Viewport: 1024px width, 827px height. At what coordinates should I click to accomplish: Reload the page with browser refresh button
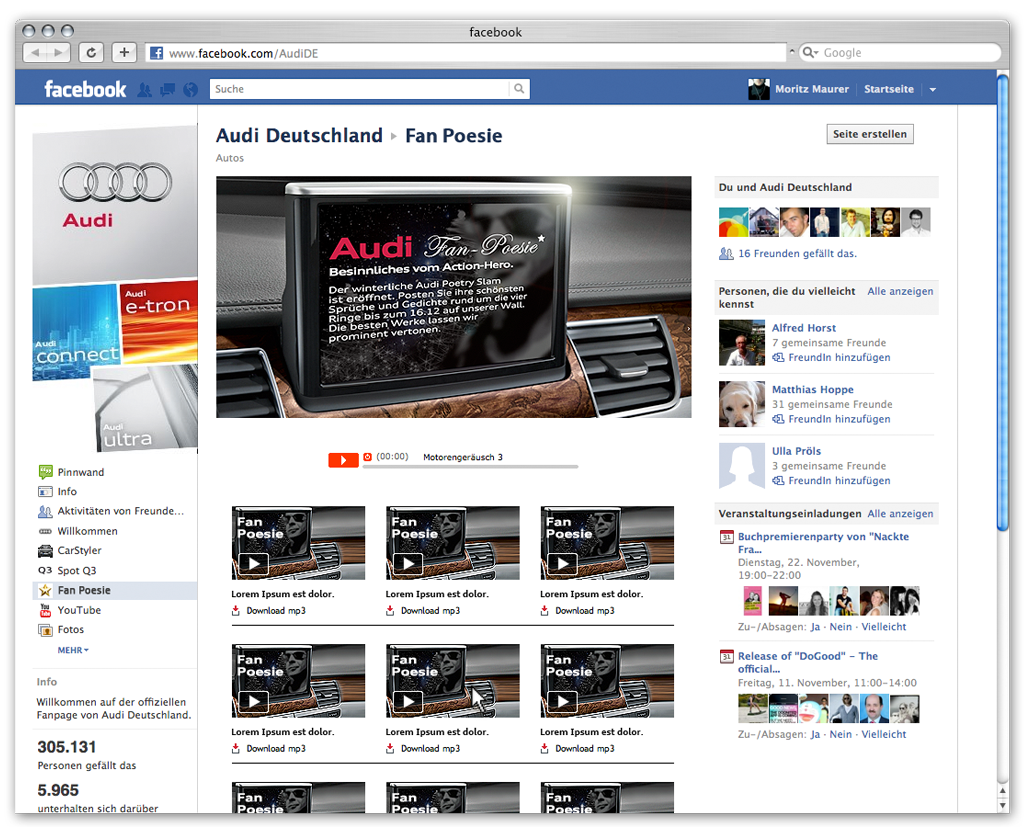[x=91, y=53]
